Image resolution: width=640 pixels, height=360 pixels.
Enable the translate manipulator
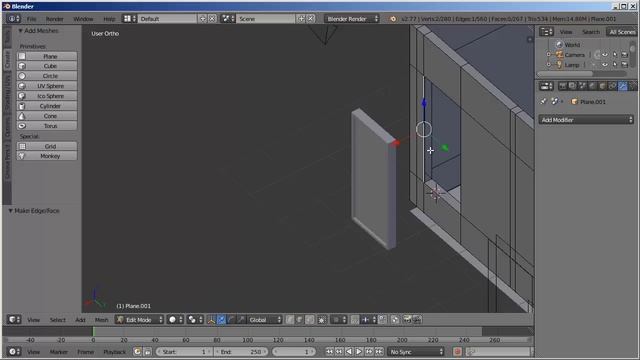coord(221,320)
